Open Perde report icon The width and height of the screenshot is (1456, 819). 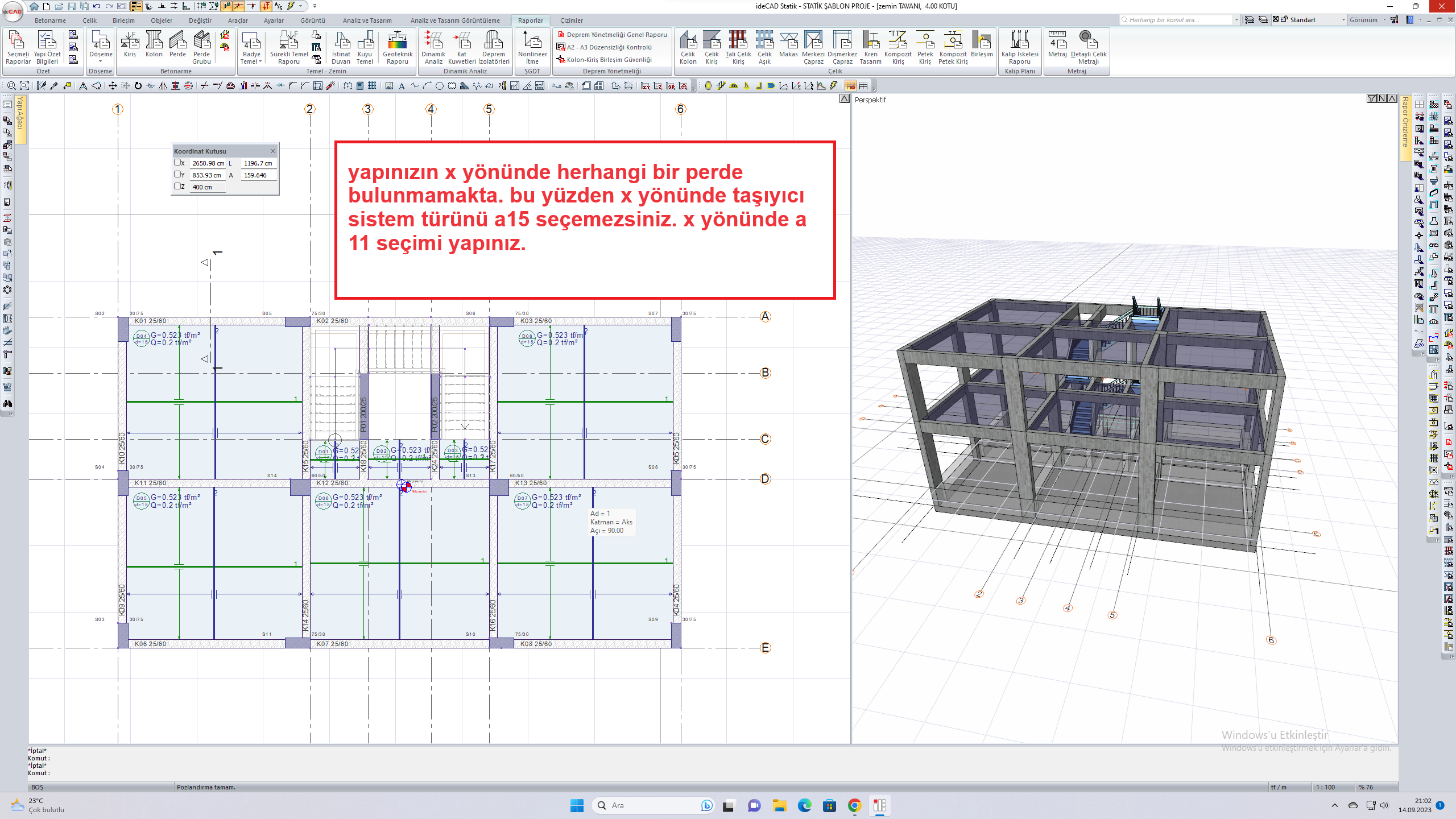pos(177,44)
